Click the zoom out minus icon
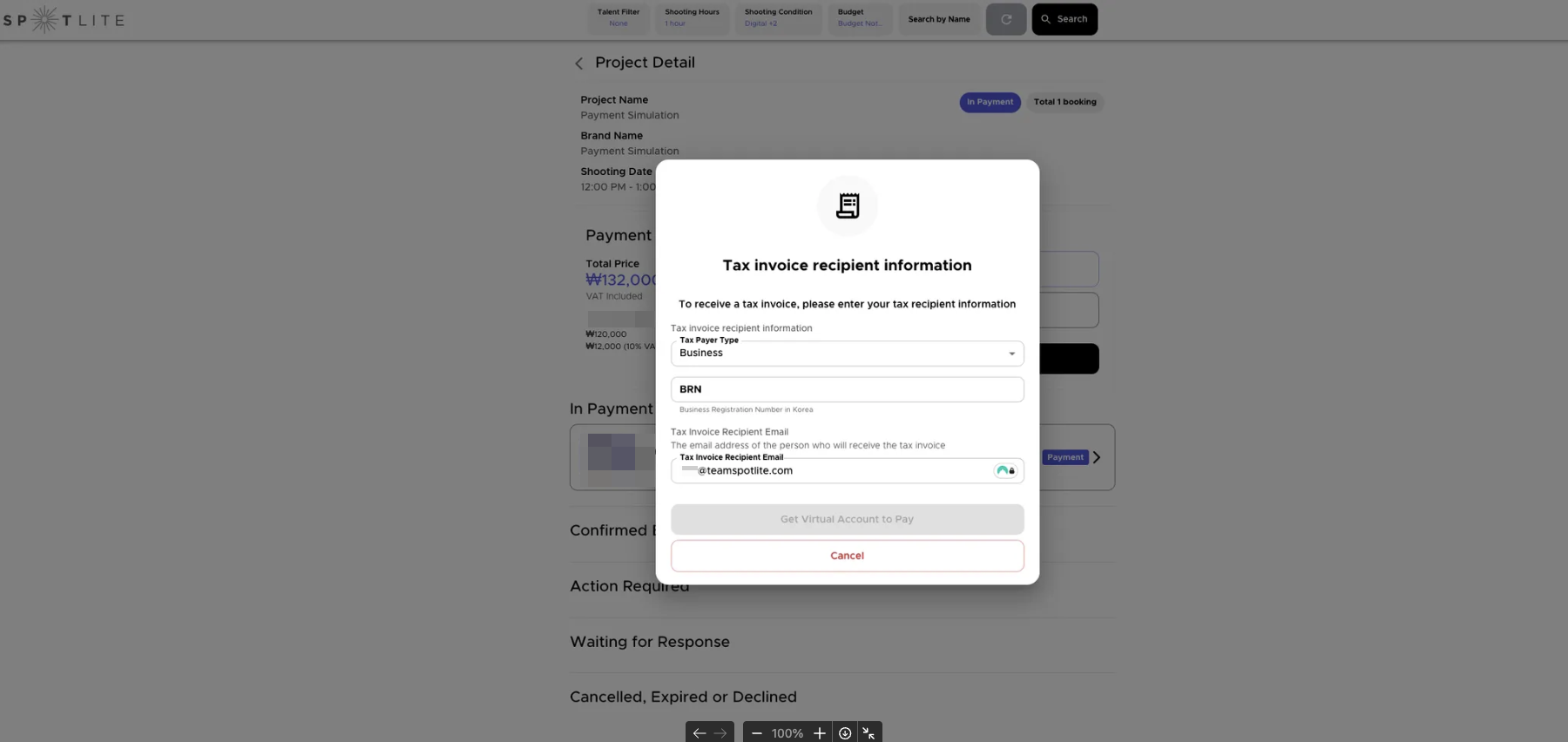1568x742 pixels. pyautogui.click(x=756, y=733)
